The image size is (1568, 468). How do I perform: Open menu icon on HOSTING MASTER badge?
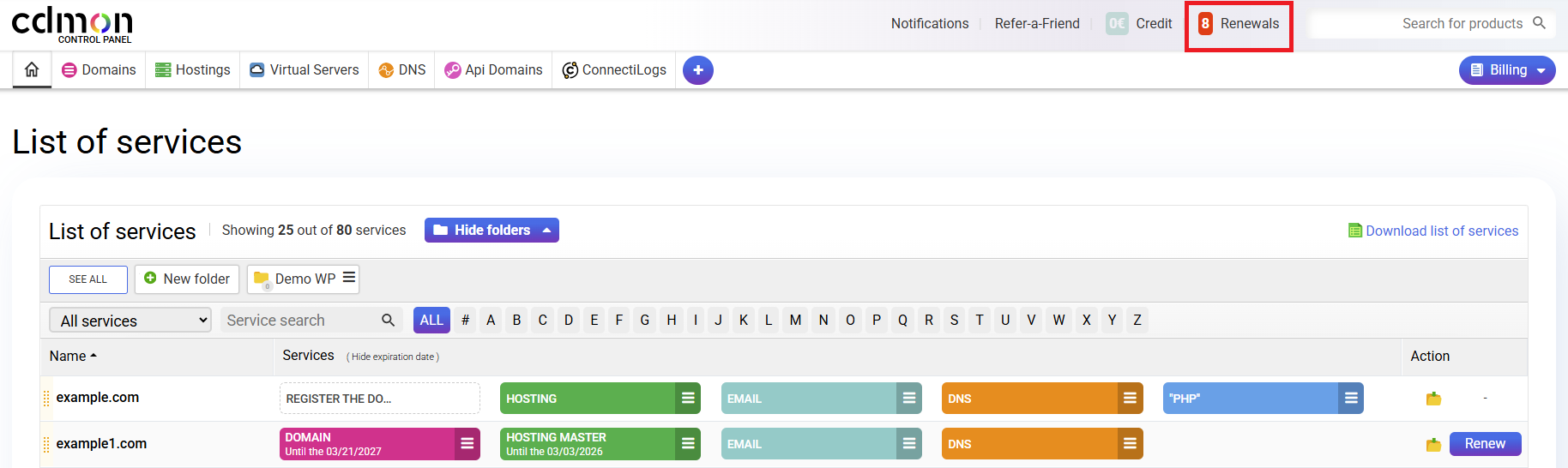pyautogui.click(x=688, y=444)
